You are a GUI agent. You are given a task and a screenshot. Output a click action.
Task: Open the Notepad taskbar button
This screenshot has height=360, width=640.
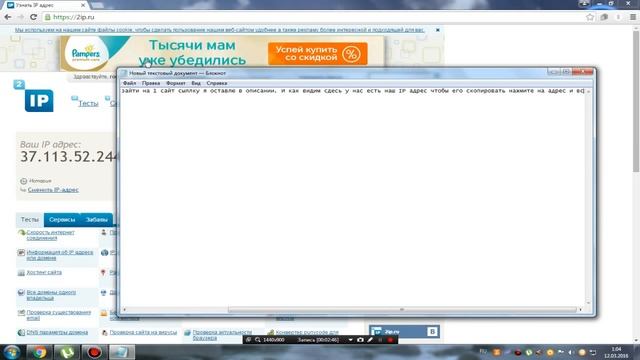pyautogui.click(x=122, y=352)
